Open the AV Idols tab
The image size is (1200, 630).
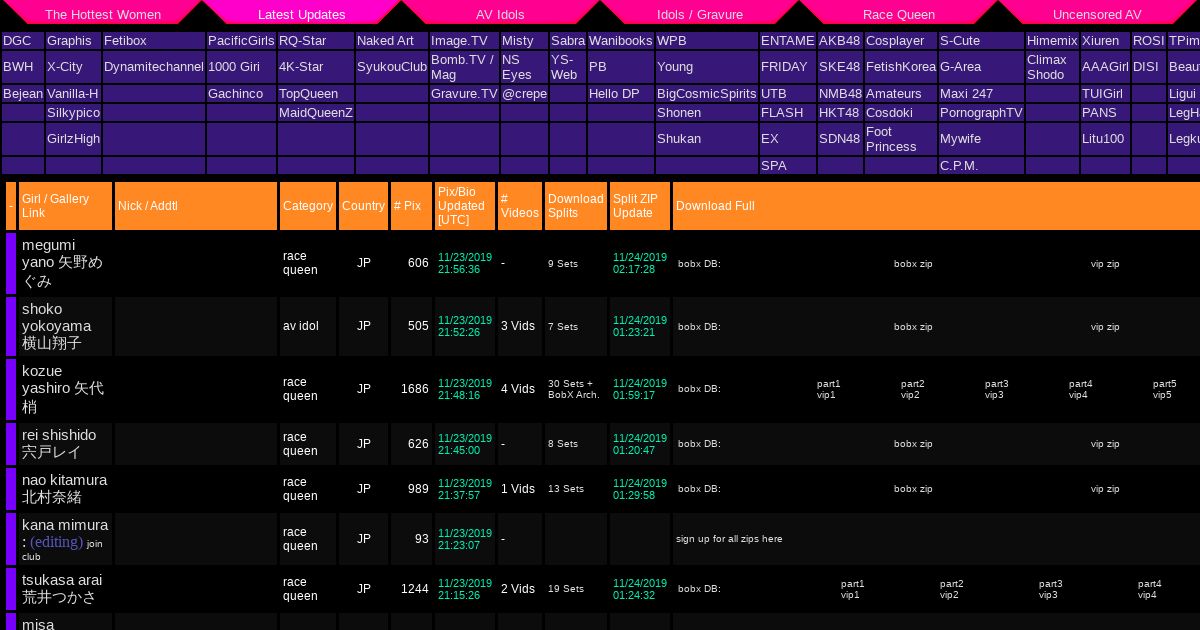coord(500,14)
